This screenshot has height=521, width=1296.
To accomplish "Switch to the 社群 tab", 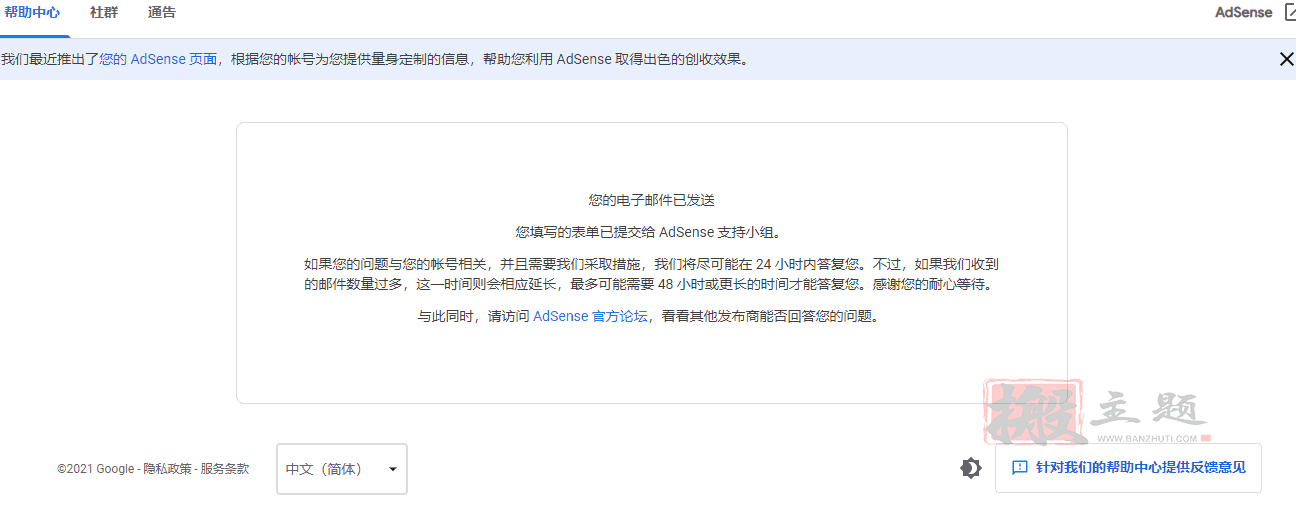I will (104, 13).
